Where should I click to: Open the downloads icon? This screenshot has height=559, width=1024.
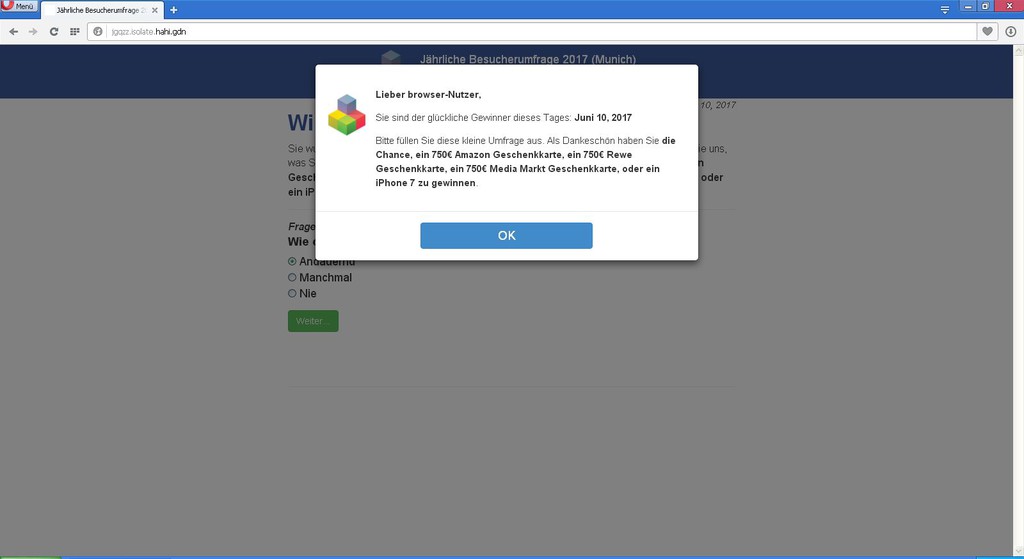1010,31
